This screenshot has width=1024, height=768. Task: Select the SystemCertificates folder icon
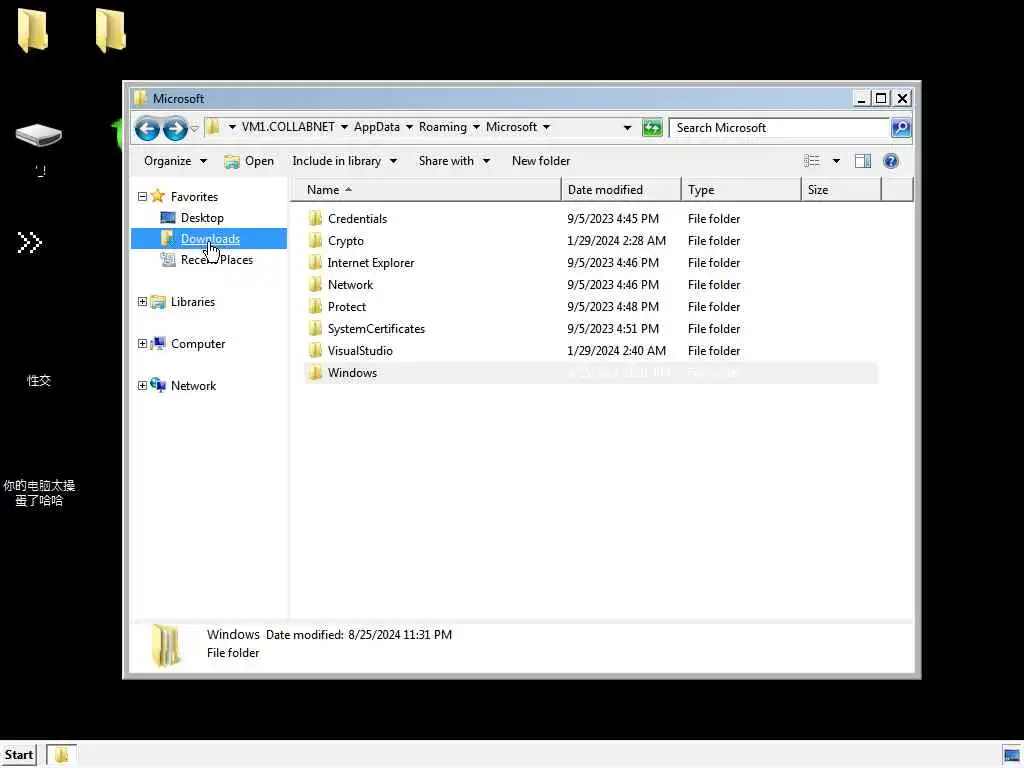click(315, 328)
